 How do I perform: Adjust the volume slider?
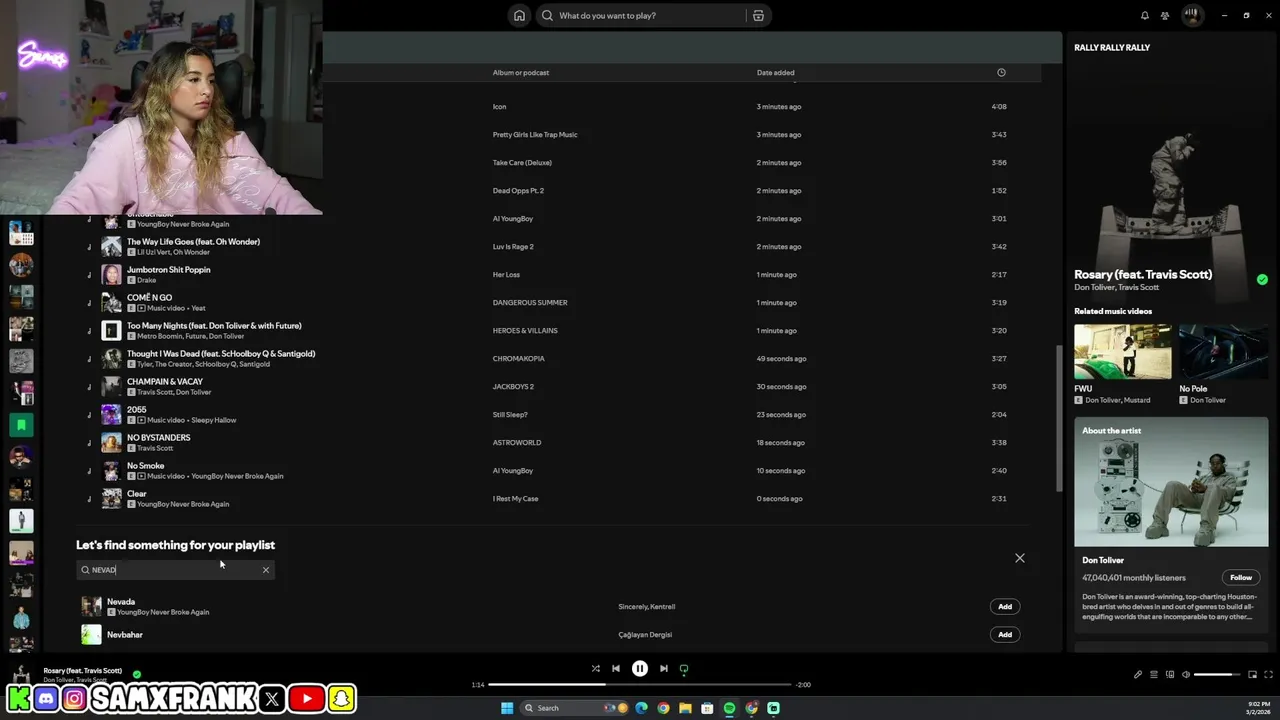(1218, 675)
